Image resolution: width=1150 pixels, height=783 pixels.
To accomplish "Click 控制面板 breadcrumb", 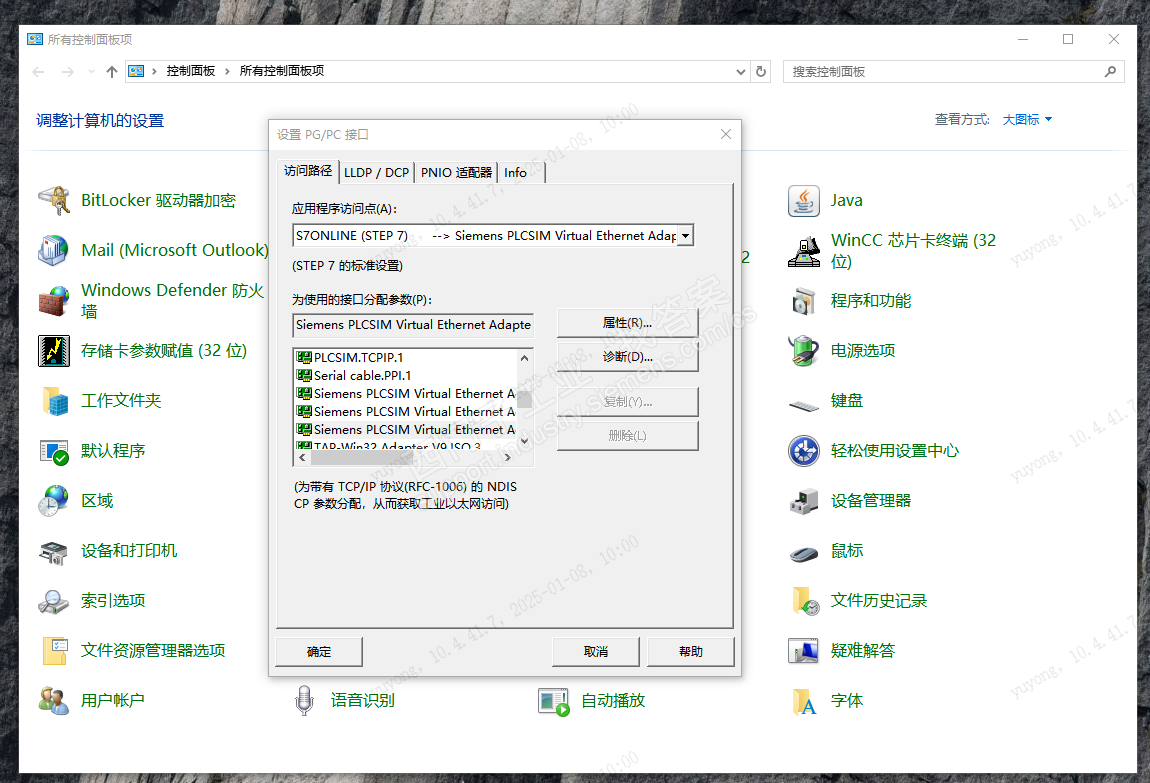I will 191,71.
